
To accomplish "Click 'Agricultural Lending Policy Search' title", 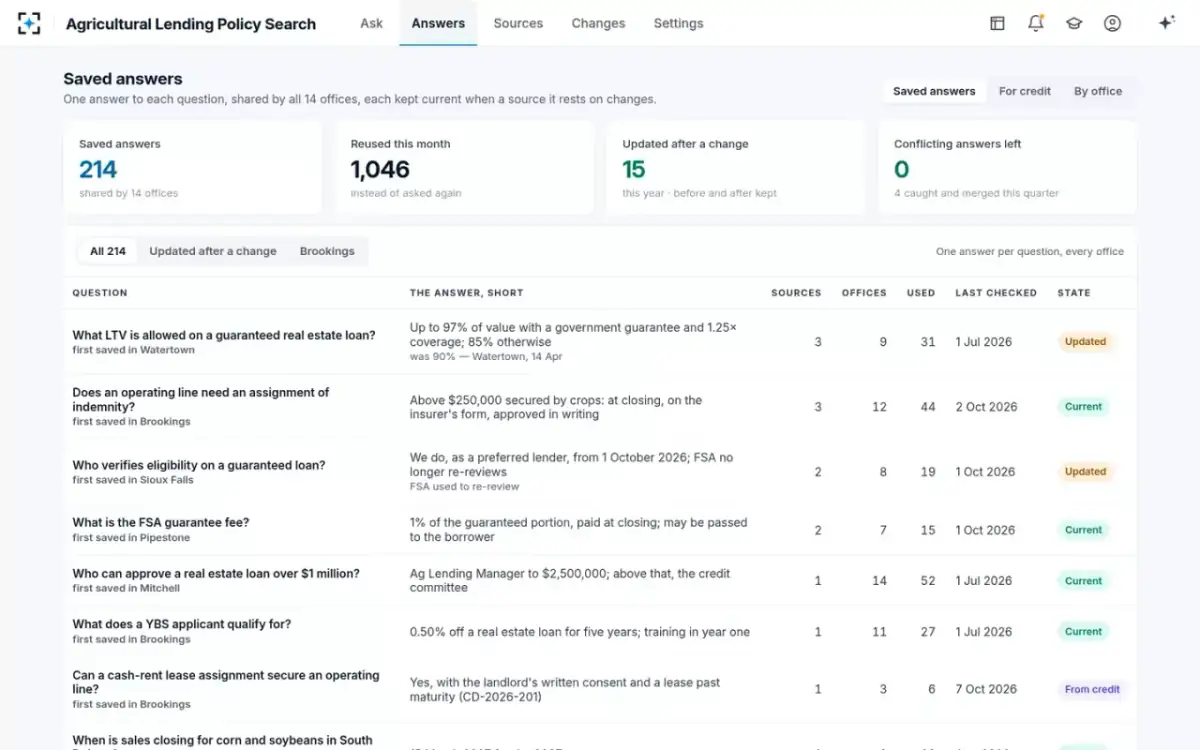I will click(191, 24).
